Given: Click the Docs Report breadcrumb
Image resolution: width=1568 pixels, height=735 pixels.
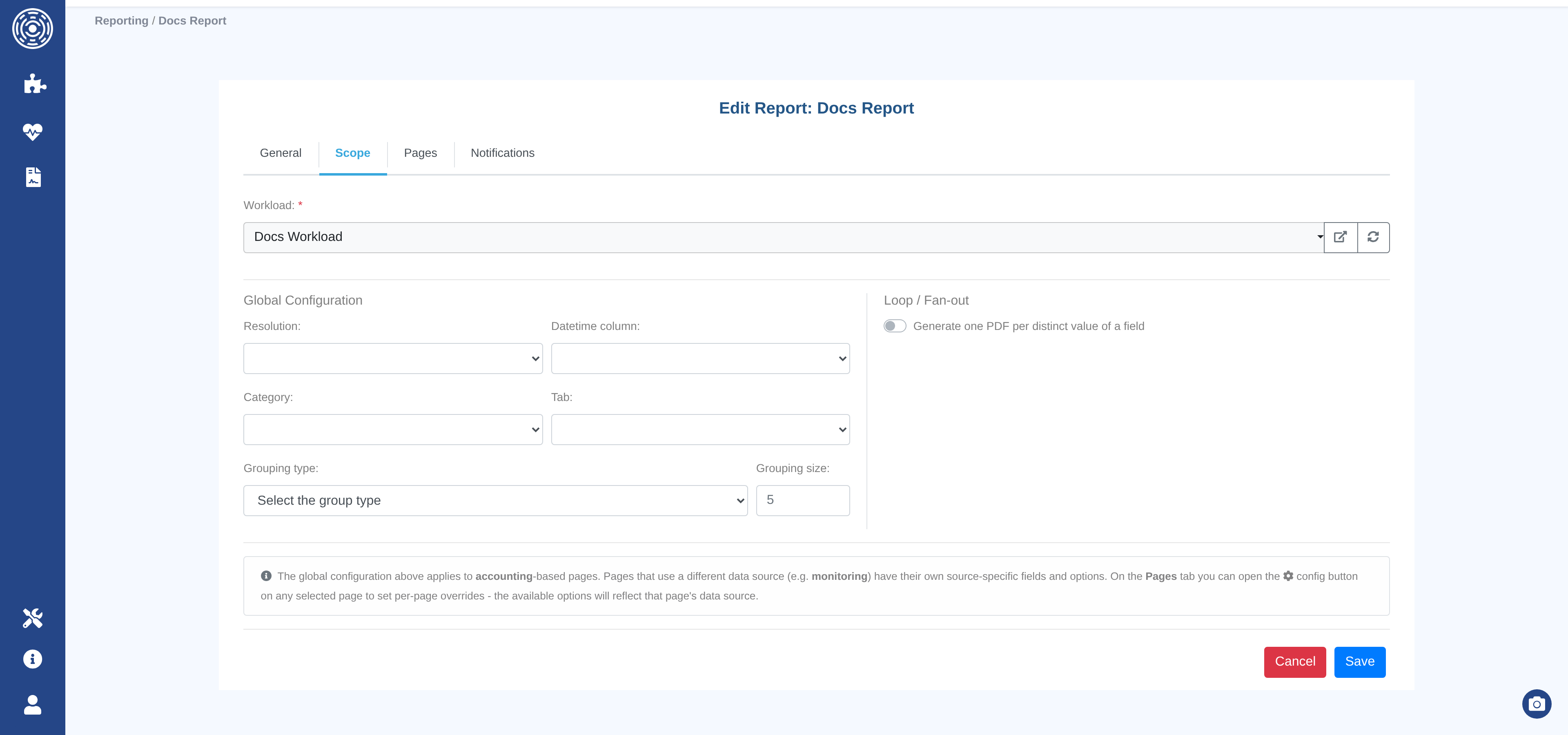Looking at the screenshot, I should pos(192,21).
